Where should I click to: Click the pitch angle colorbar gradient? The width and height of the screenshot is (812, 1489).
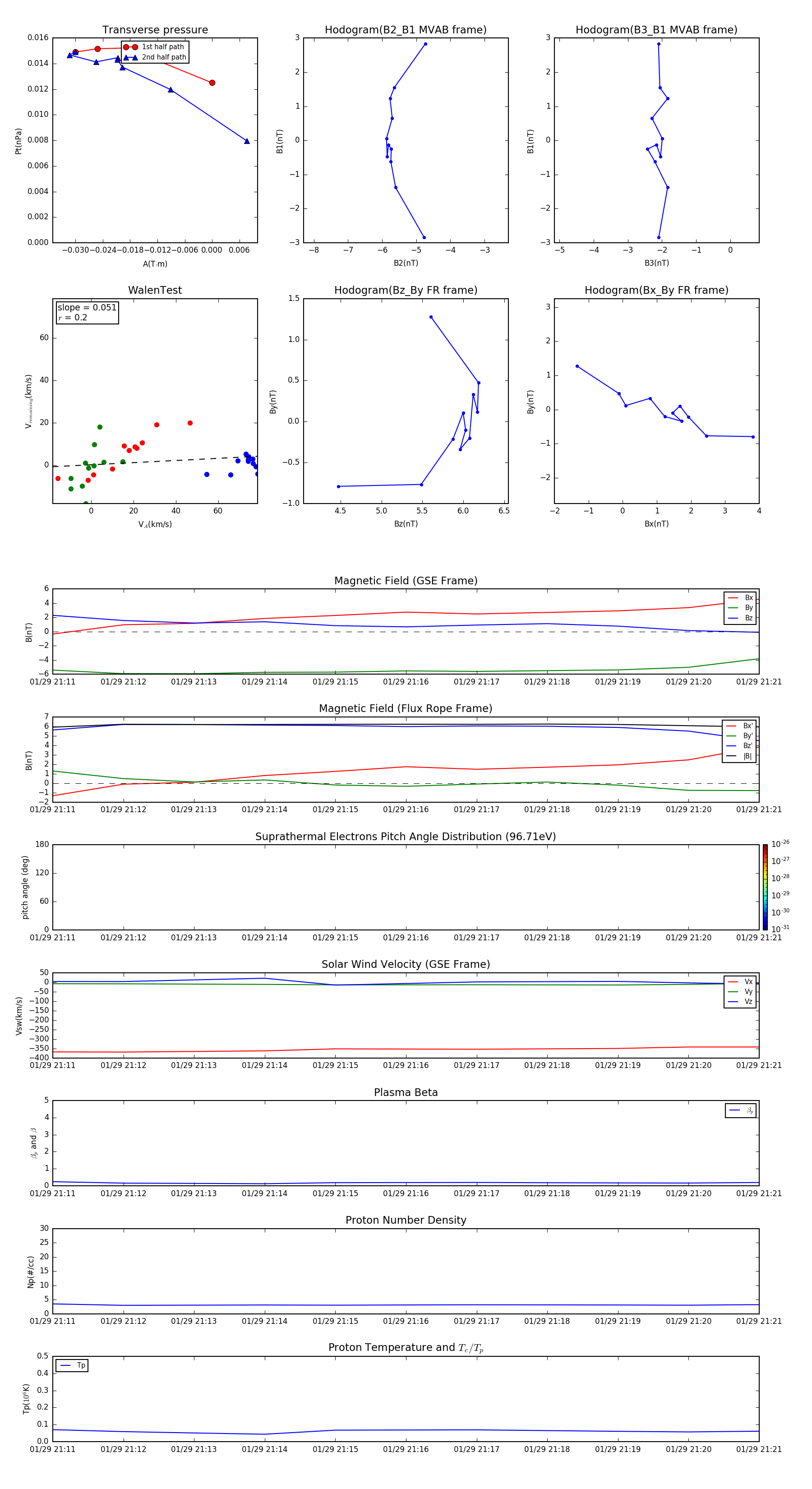tap(765, 887)
